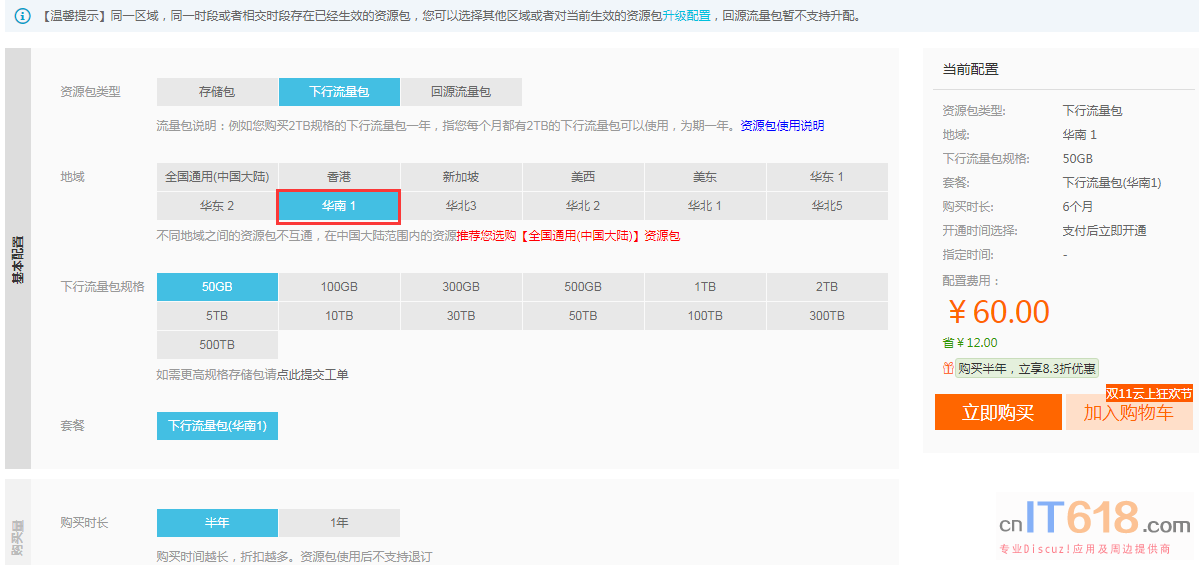Choose the 500TB package specification

coord(217,345)
